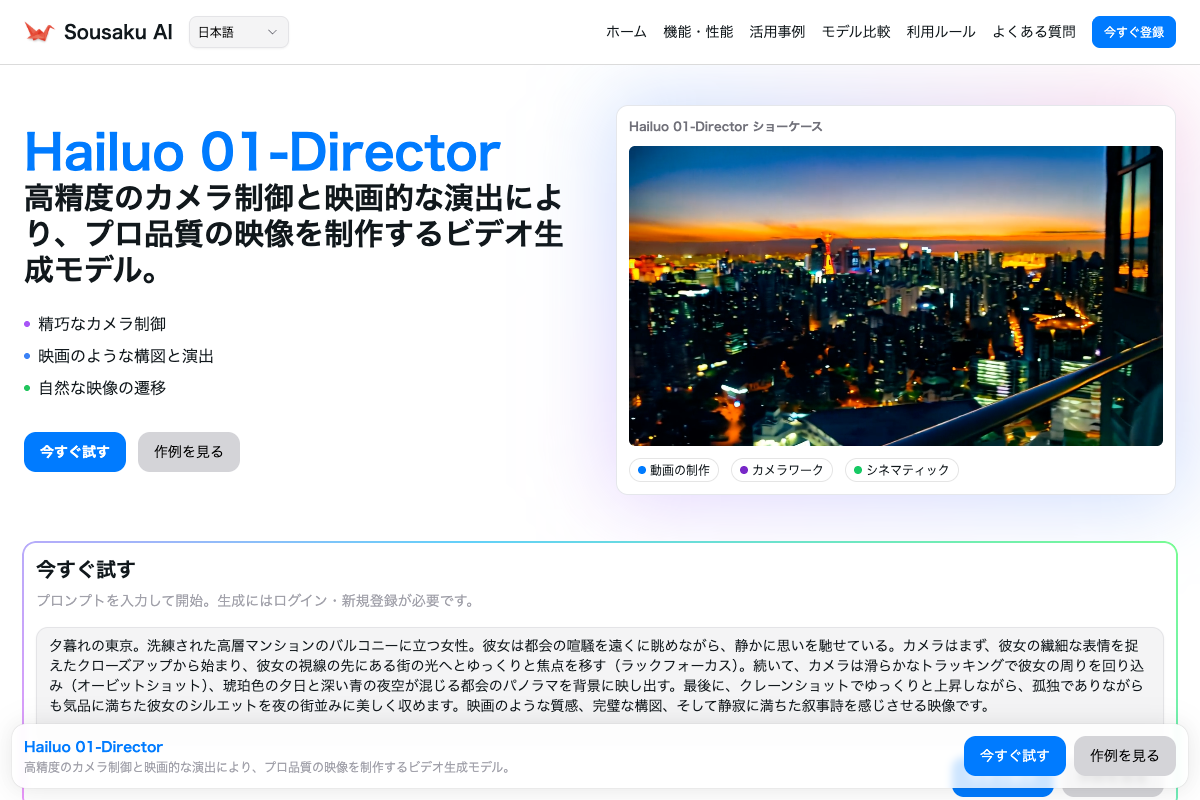This screenshot has width=1200, height=800.
Task: Click the Sousaku AI brand name text
Action: (x=118, y=32)
